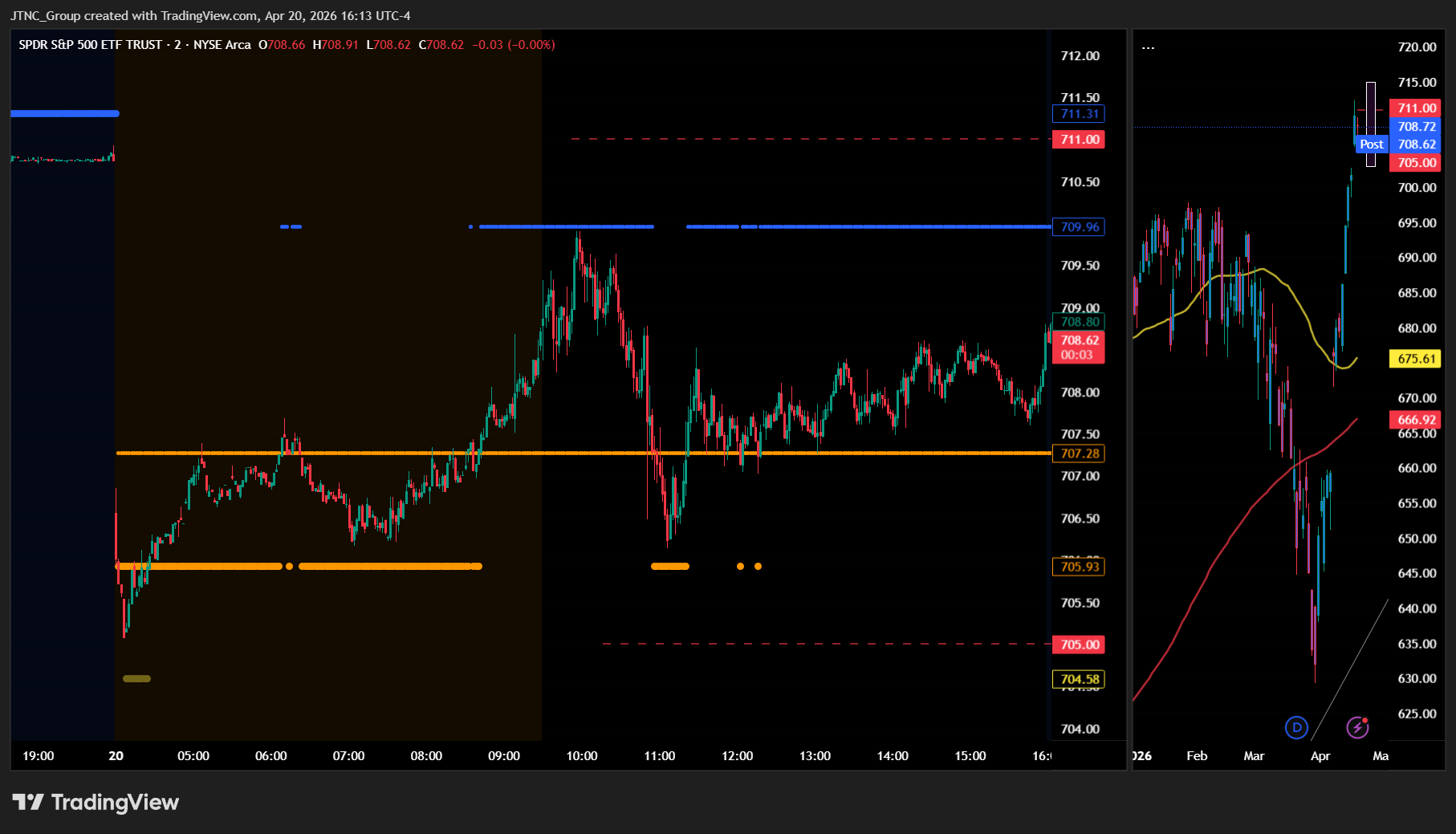This screenshot has width=1456, height=834.
Task: Click the purple lightning bolt event icon
Action: pos(1357,727)
